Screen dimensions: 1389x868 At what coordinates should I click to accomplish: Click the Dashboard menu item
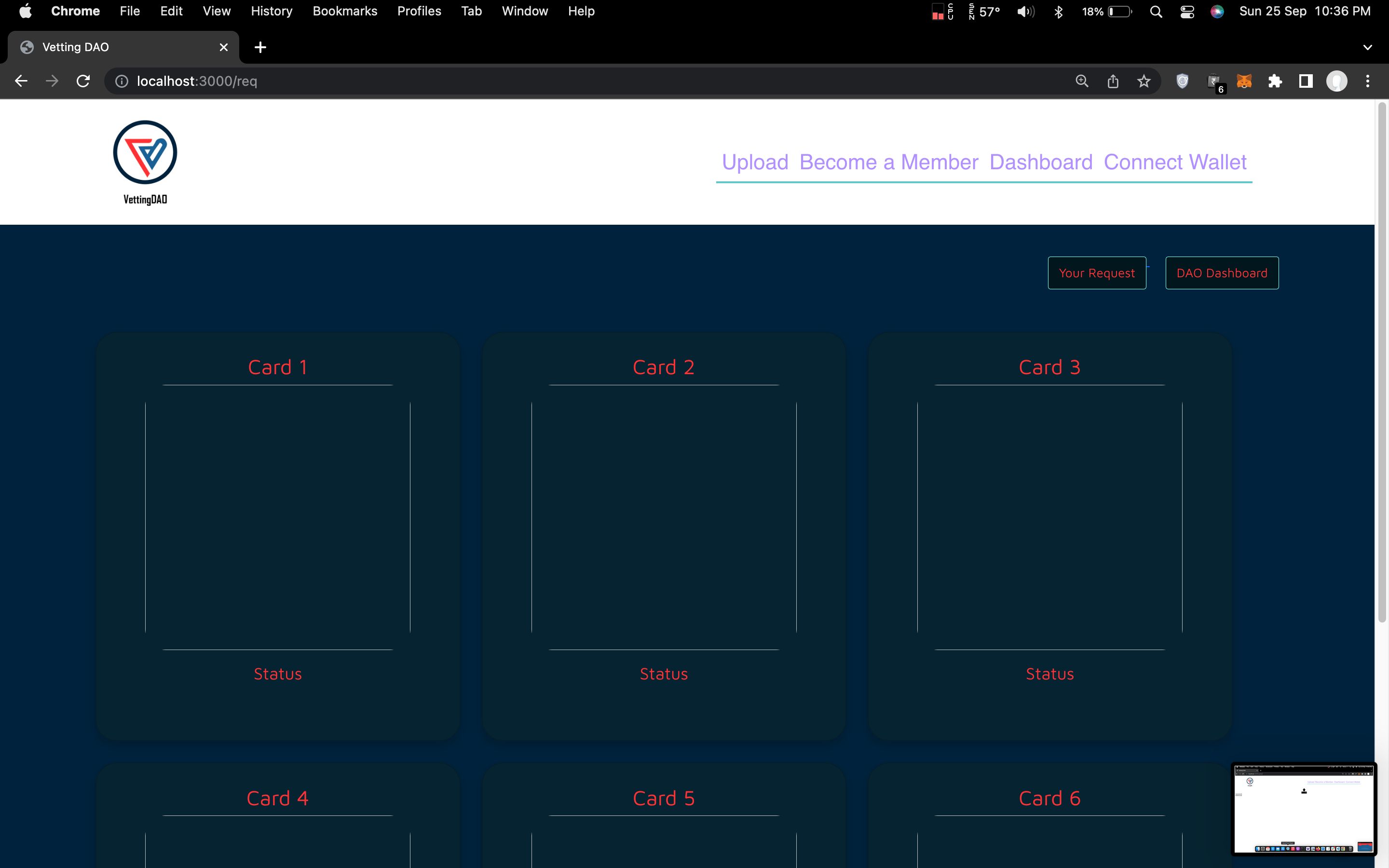tap(1041, 161)
